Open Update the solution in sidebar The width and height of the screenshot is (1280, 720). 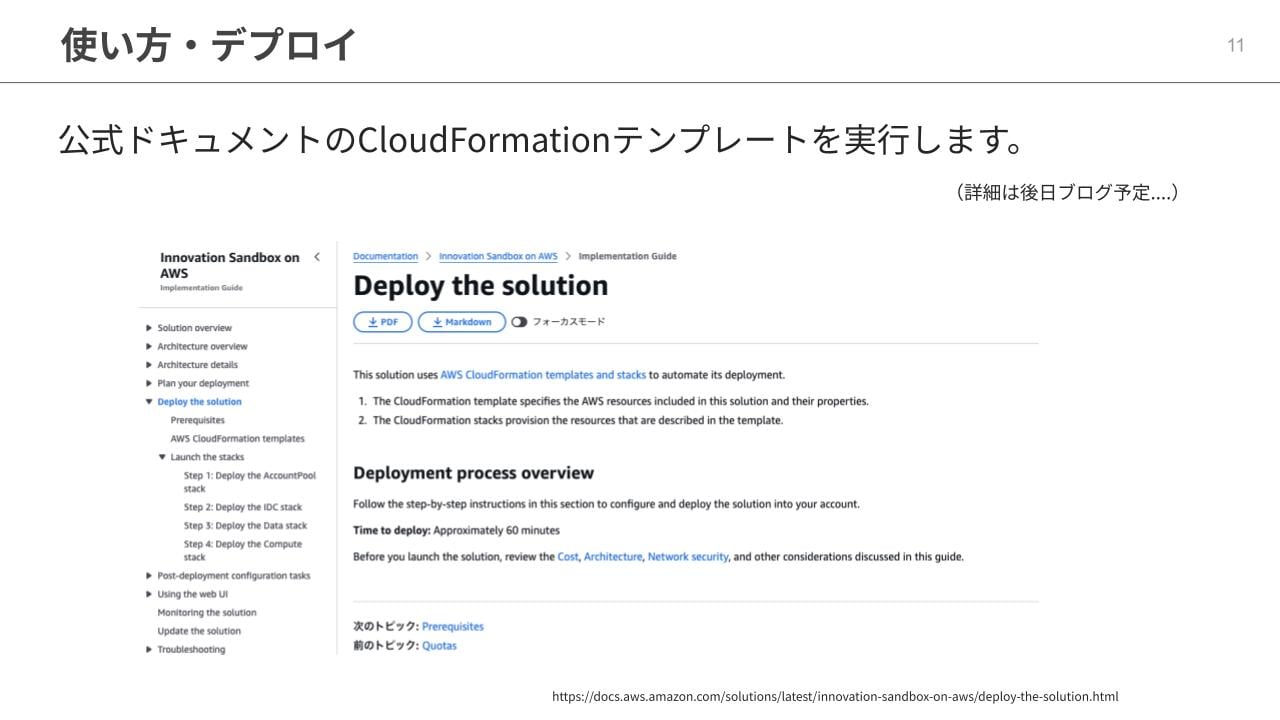199,631
